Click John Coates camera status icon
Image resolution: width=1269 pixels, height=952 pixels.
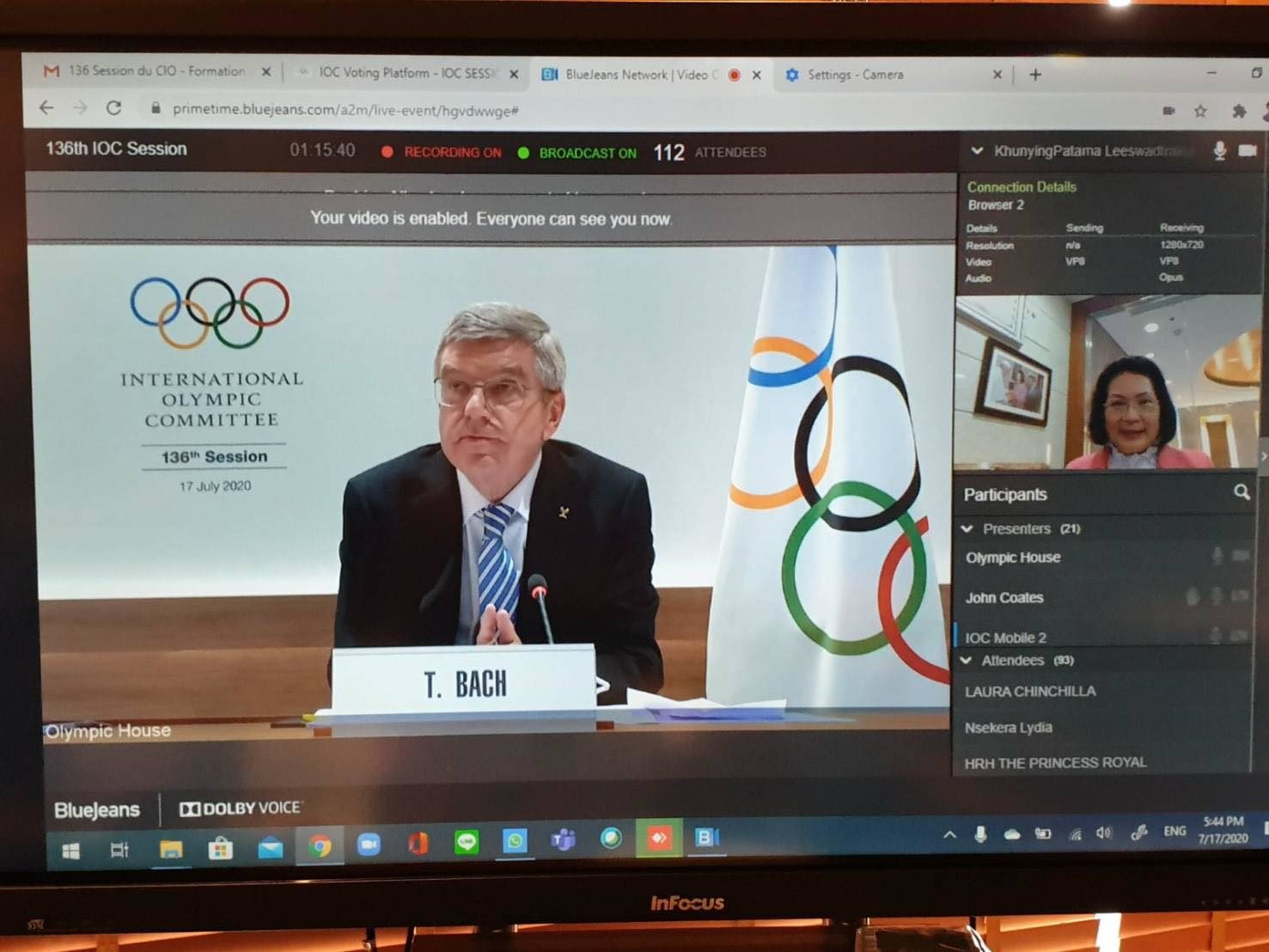[1240, 595]
